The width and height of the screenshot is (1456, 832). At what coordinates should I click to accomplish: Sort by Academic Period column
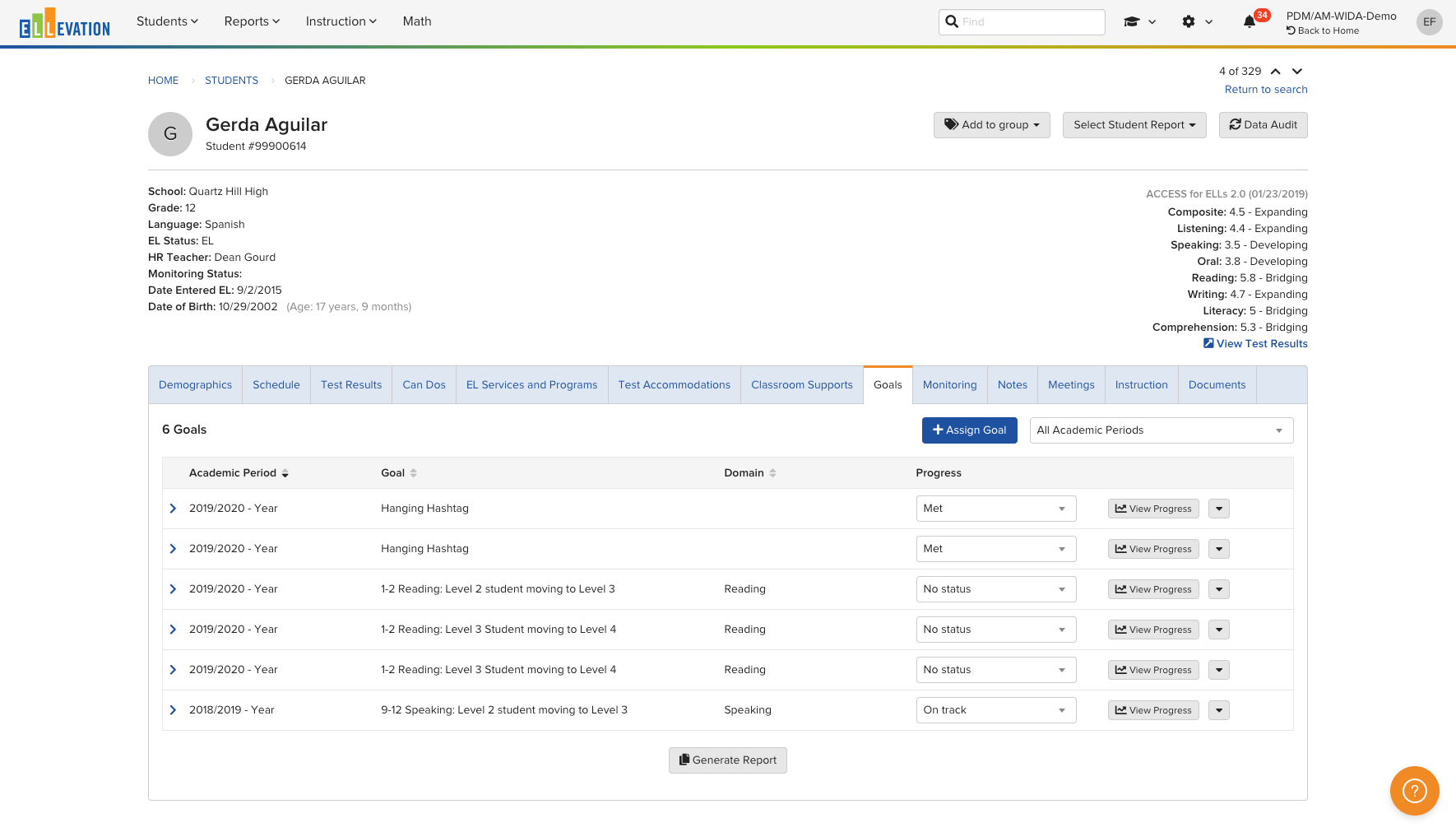239,473
